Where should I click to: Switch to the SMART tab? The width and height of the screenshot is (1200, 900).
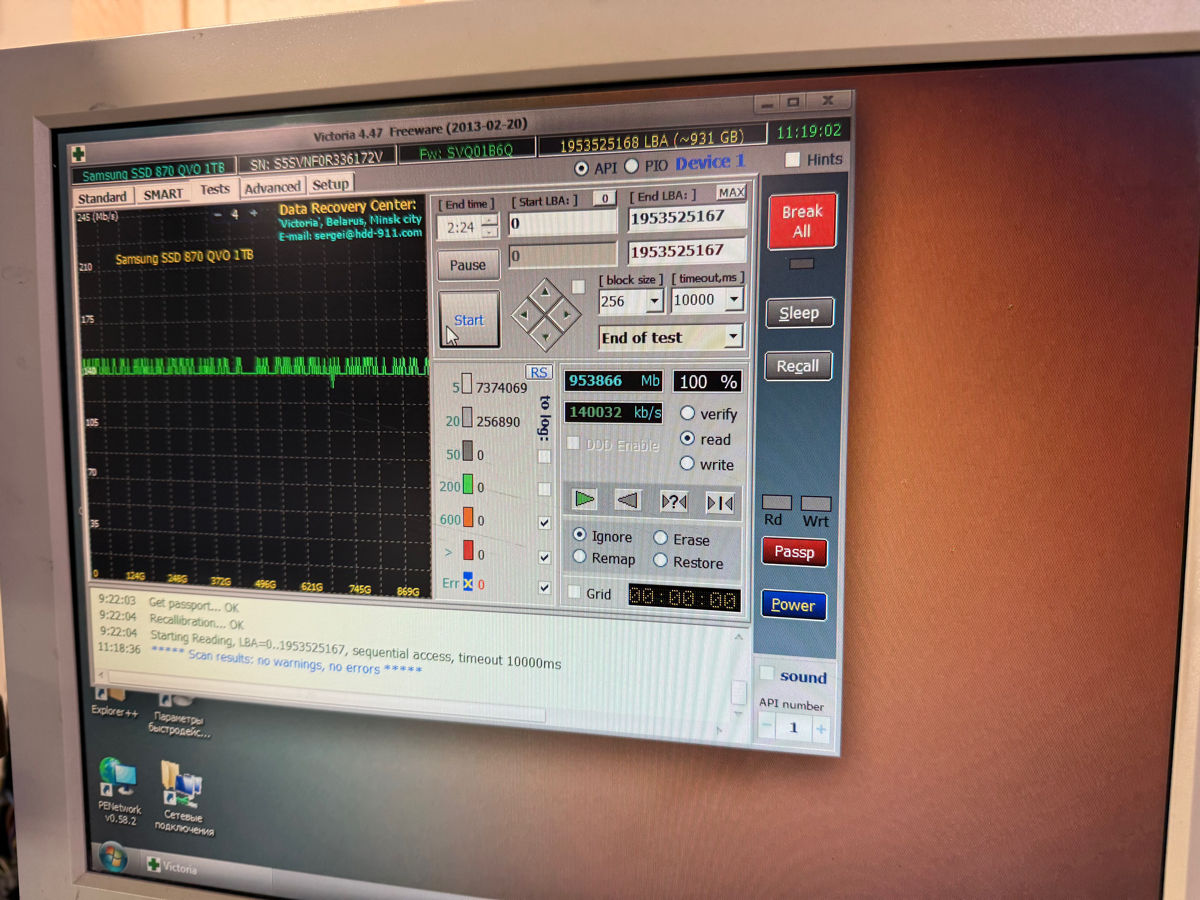click(x=162, y=194)
